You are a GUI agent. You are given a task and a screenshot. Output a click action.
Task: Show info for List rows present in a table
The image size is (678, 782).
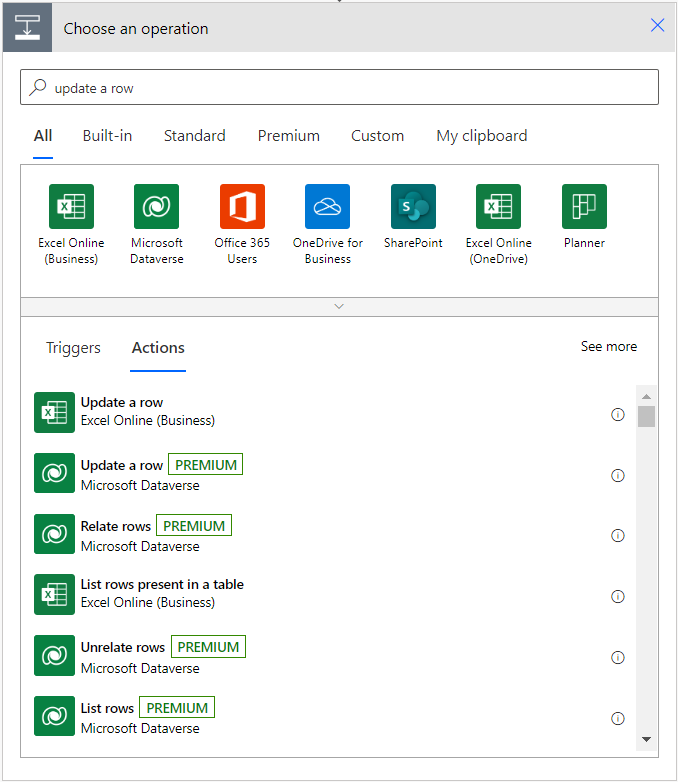(x=618, y=596)
